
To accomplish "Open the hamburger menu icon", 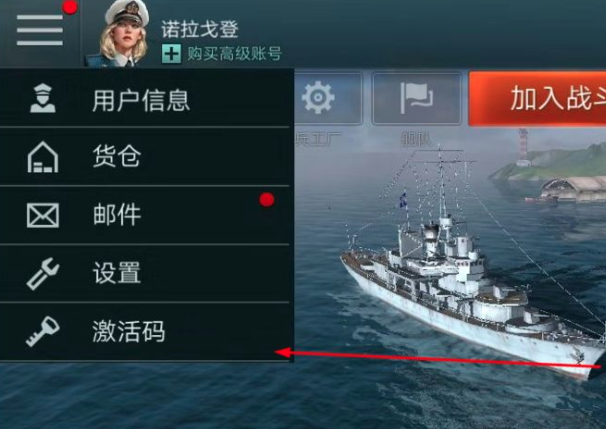I will pyautogui.click(x=40, y=30).
